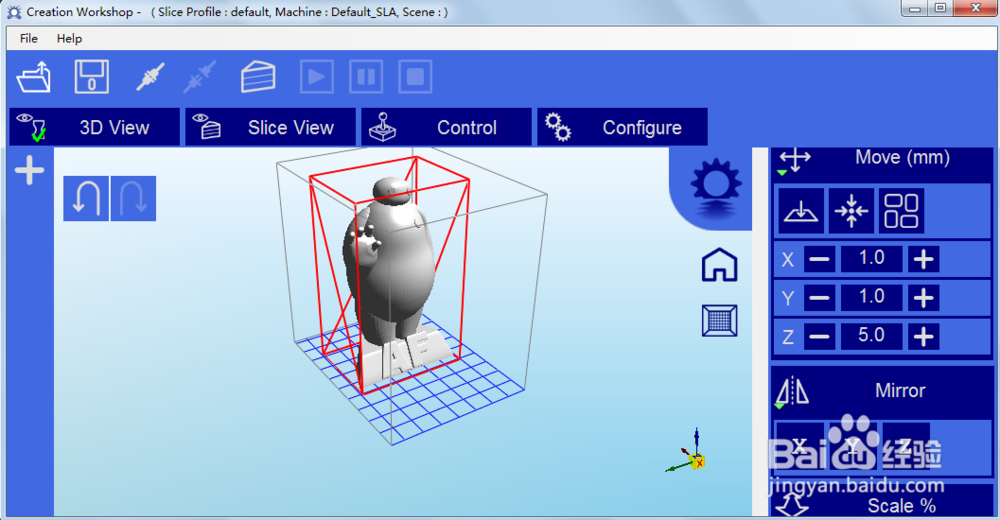Open the Control tab

[446, 127]
